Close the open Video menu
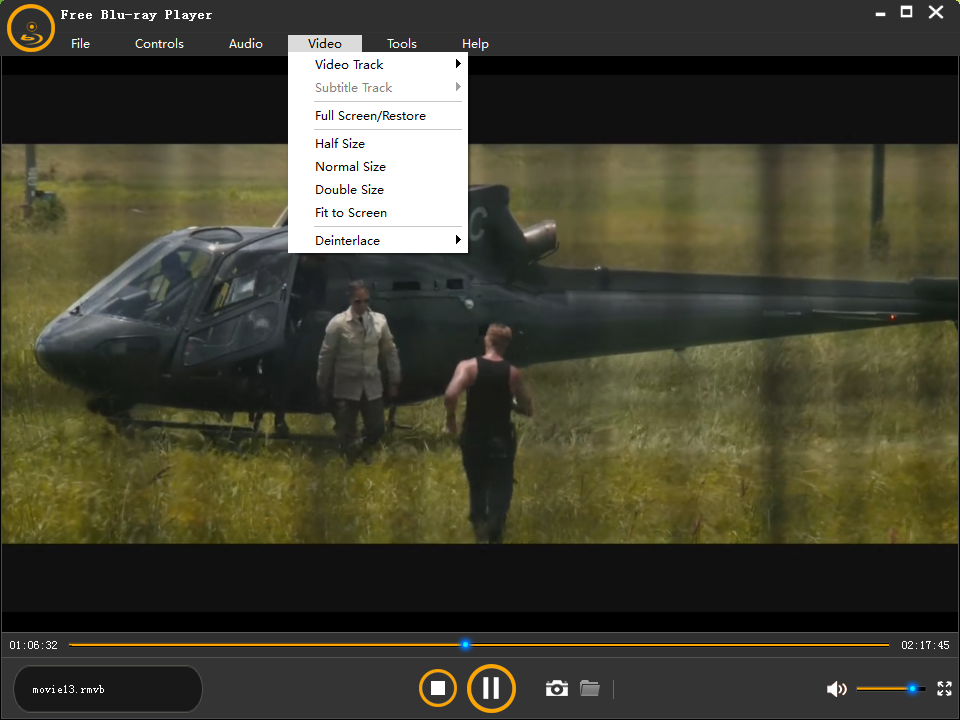960x720 pixels. click(x=324, y=43)
